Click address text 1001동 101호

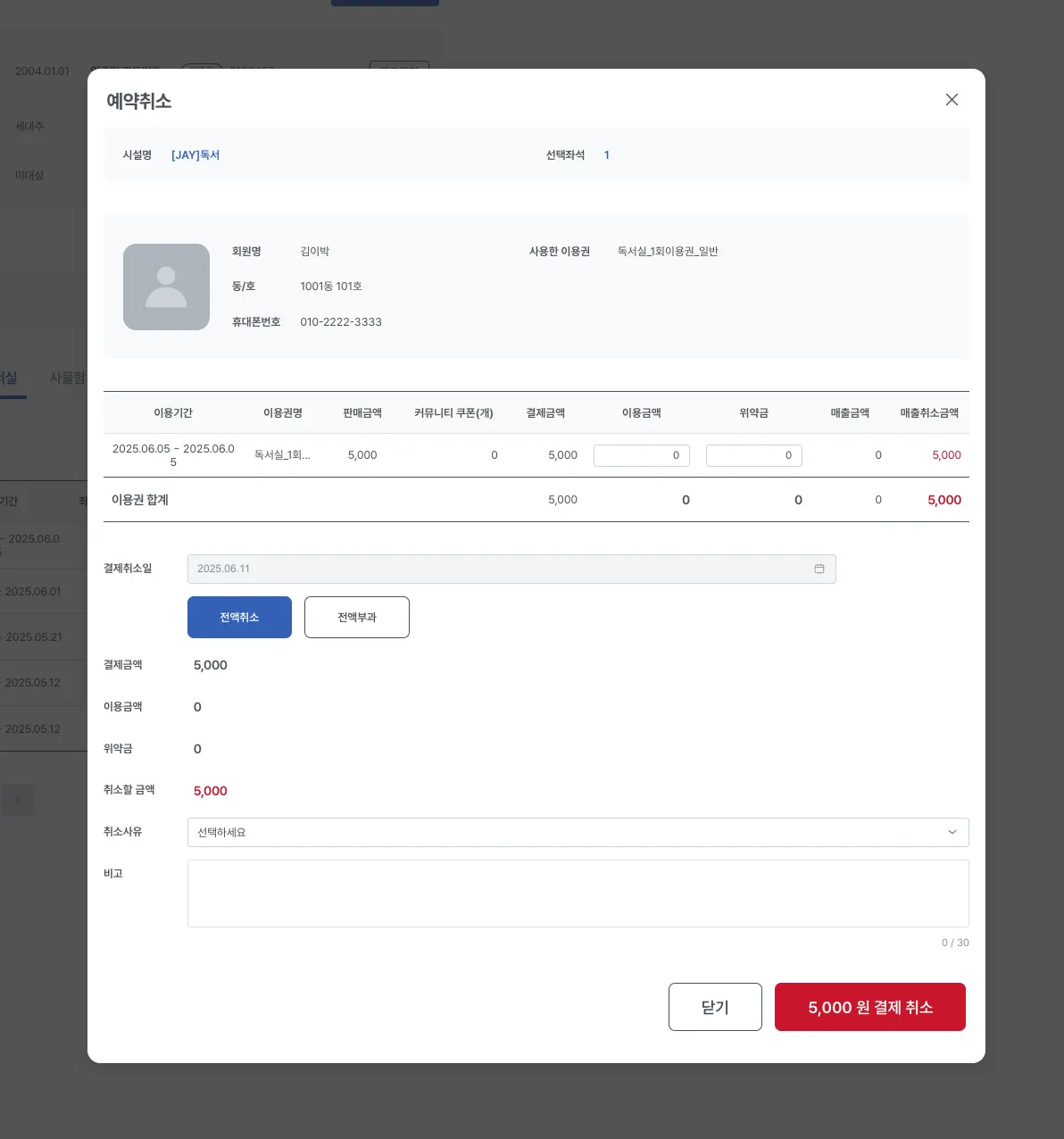(331, 287)
